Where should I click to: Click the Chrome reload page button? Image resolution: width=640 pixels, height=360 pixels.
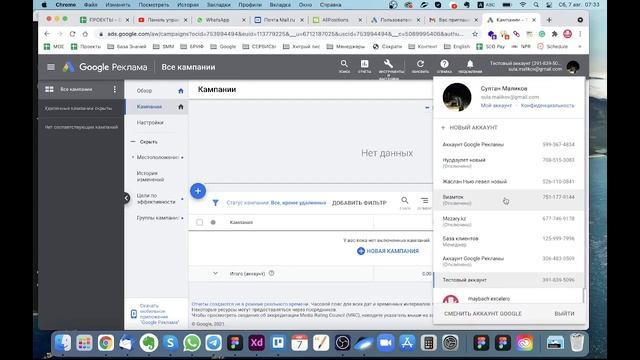pos(72,34)
